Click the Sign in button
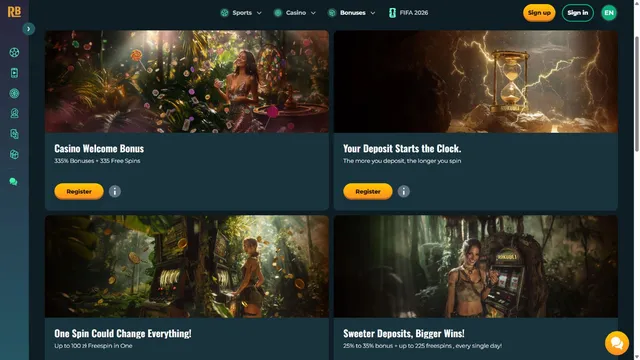The image size is (640, 360). 578,13
